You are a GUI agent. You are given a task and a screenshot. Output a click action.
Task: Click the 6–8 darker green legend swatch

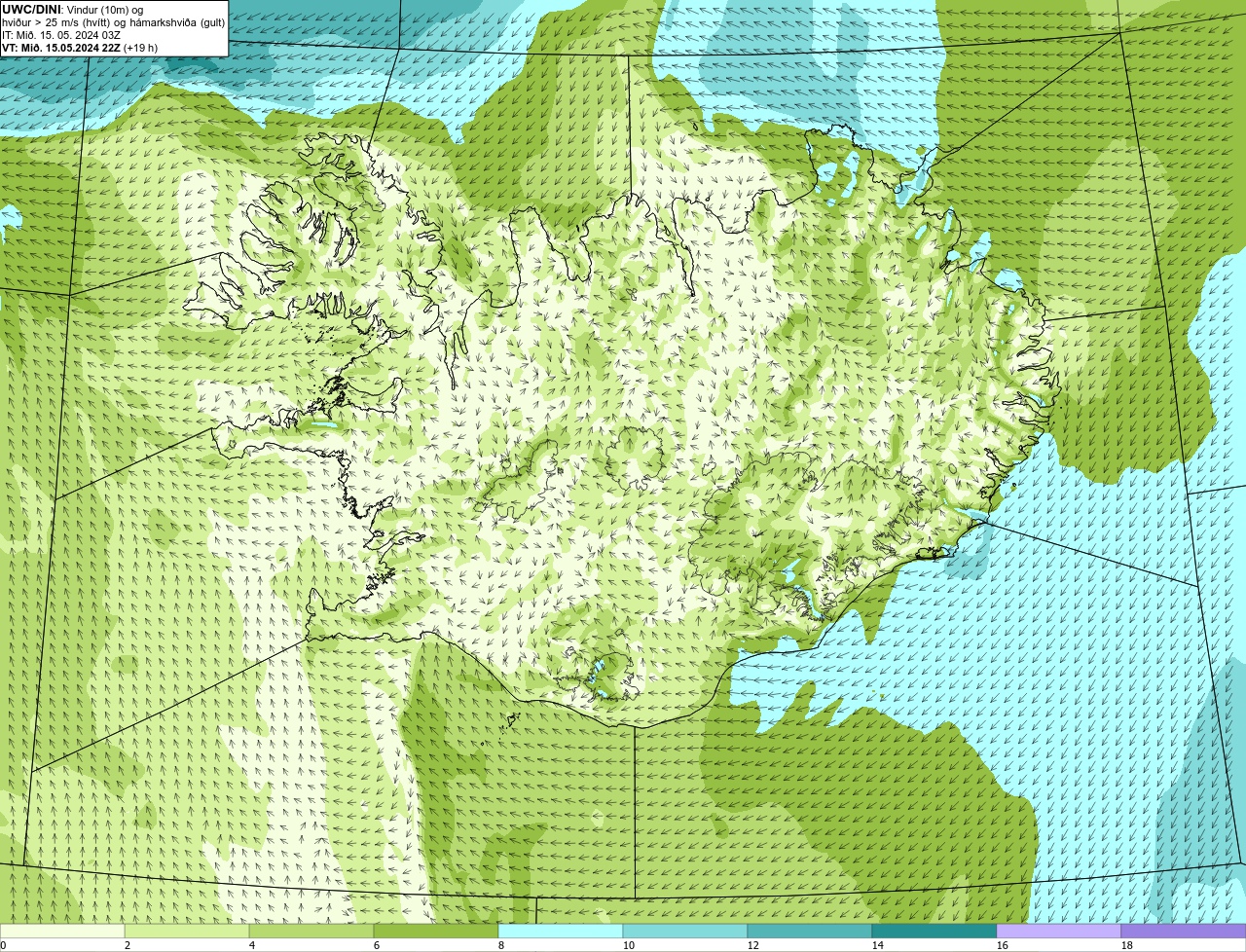(x=436, y=932)
